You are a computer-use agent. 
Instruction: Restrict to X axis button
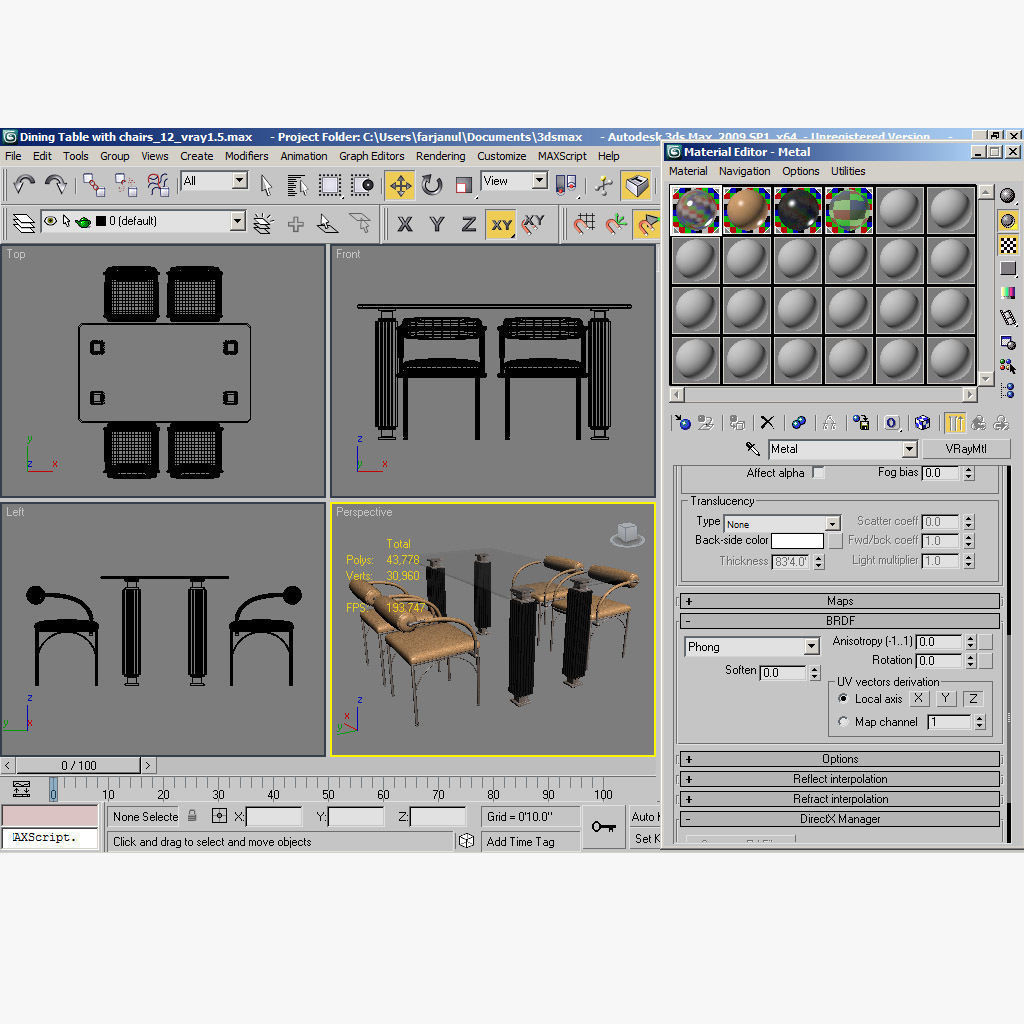pos(405,224)
